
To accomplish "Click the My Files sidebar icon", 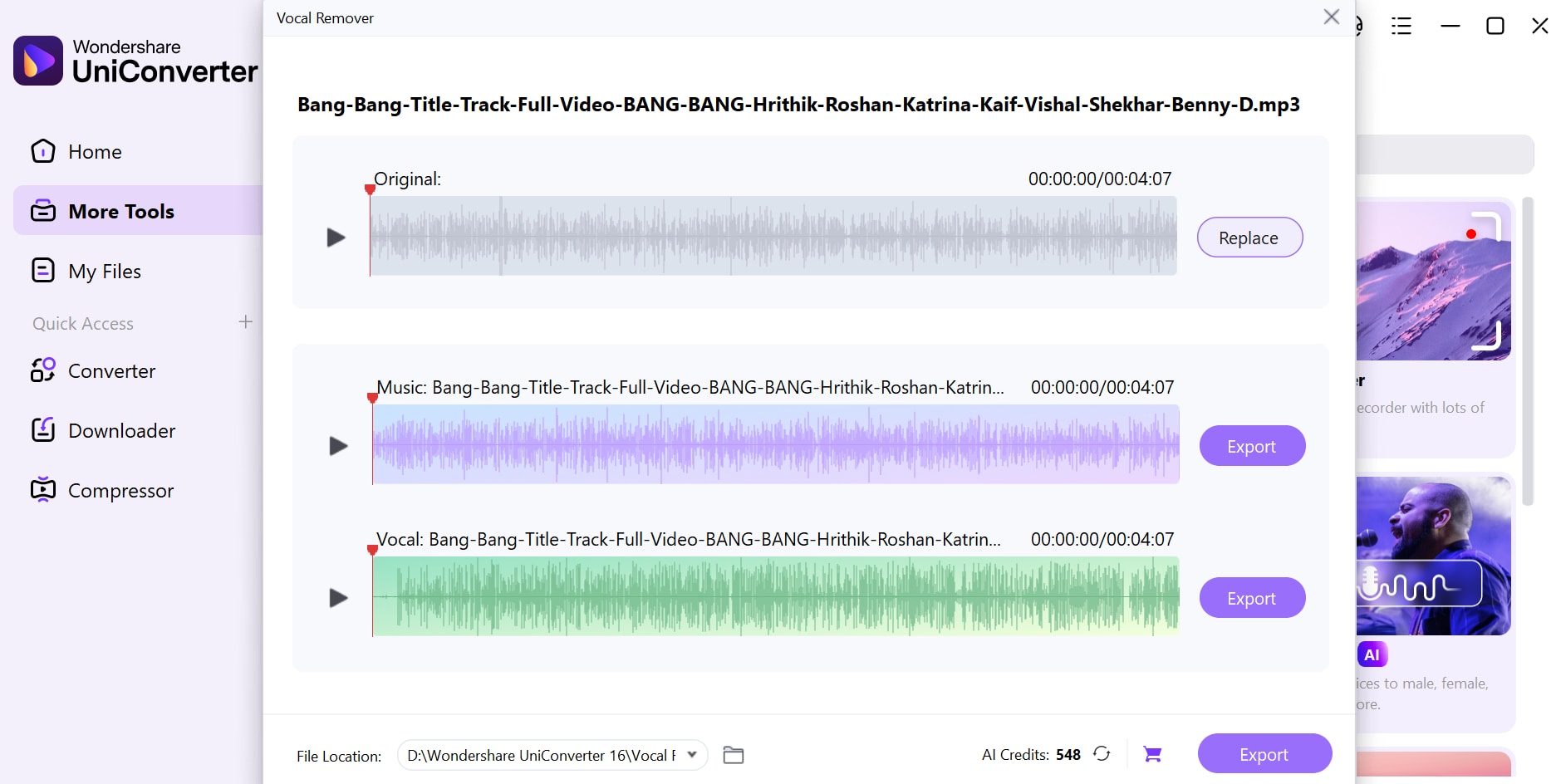I will point(43,271).
